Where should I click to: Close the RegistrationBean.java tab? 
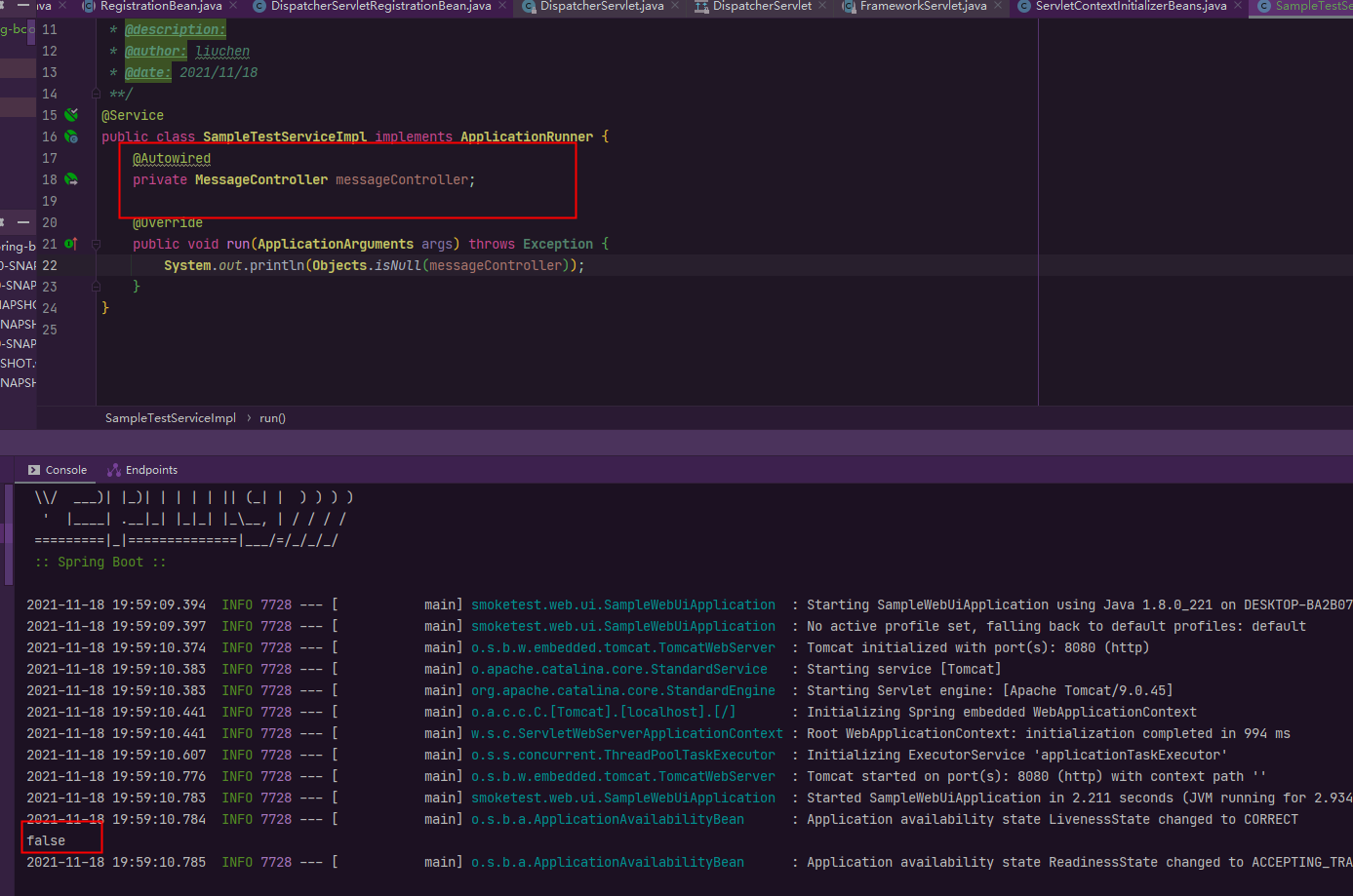[233, 6]
